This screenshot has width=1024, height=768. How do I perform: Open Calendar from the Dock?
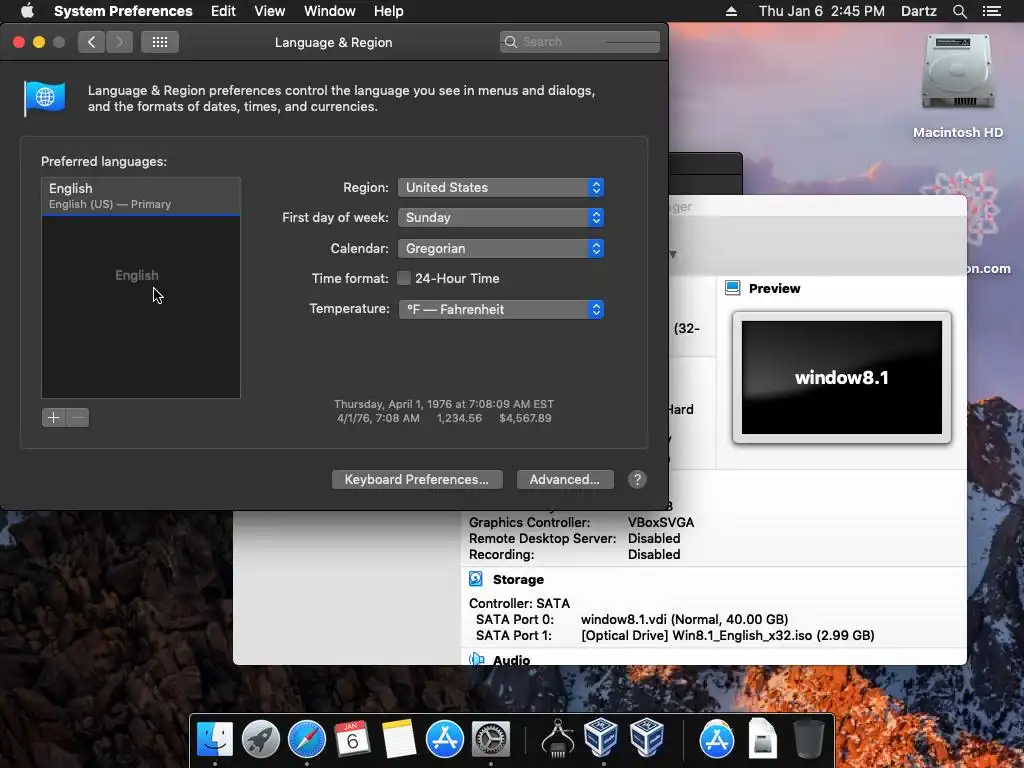[x=353, y=739]
